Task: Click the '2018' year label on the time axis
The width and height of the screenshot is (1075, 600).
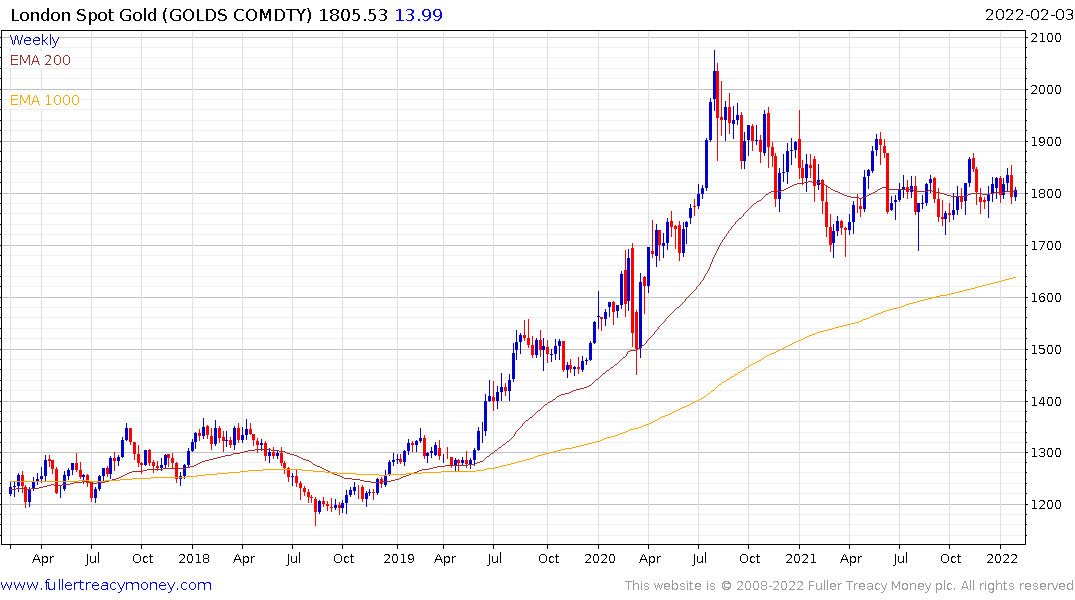Action: coord(193,558)
